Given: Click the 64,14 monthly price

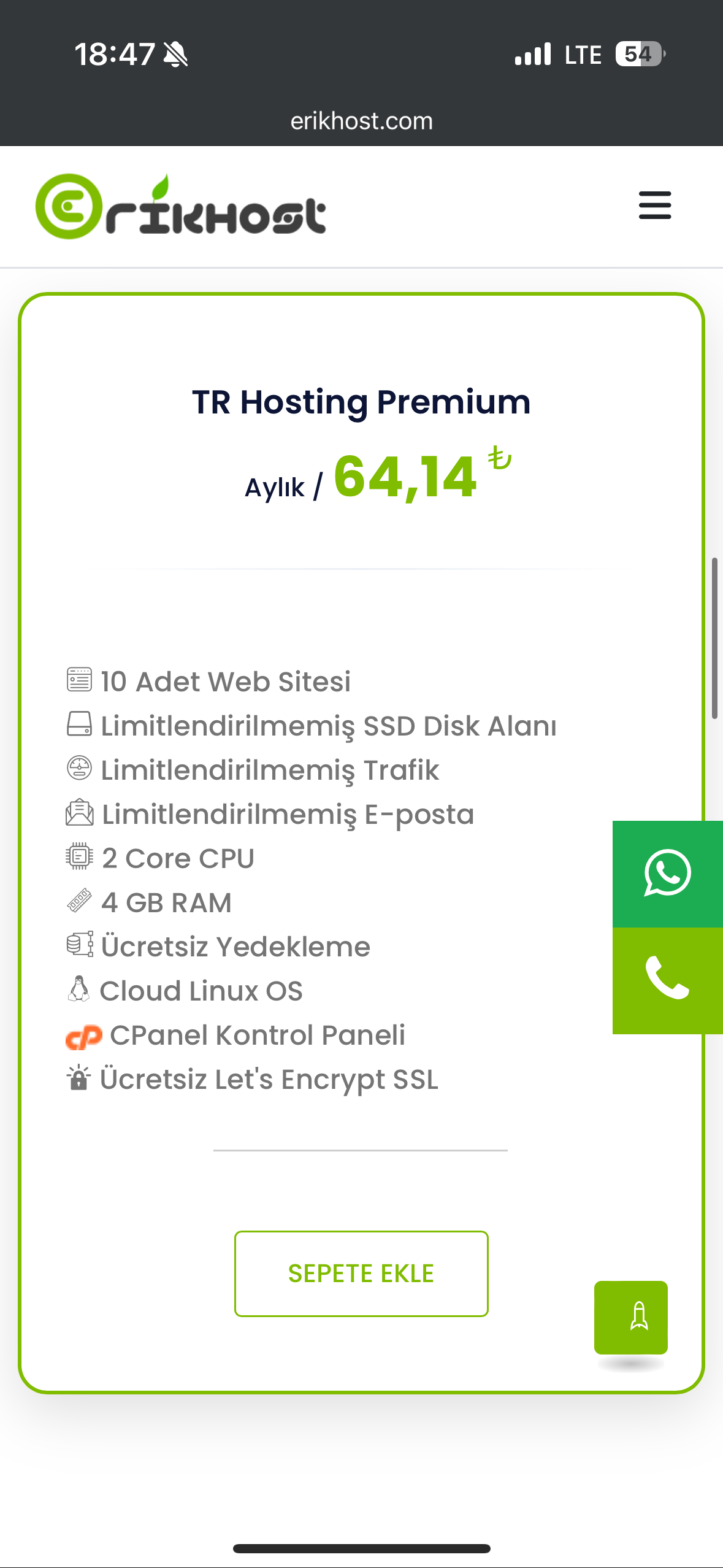Looking at the screenshot, I should 405,477.
